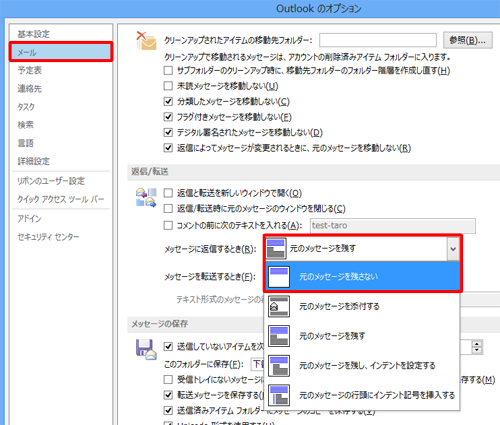This screenshot has height=425, width=500.
Task: Click the include-and-indent layout icon
Action: click(279, 365)
